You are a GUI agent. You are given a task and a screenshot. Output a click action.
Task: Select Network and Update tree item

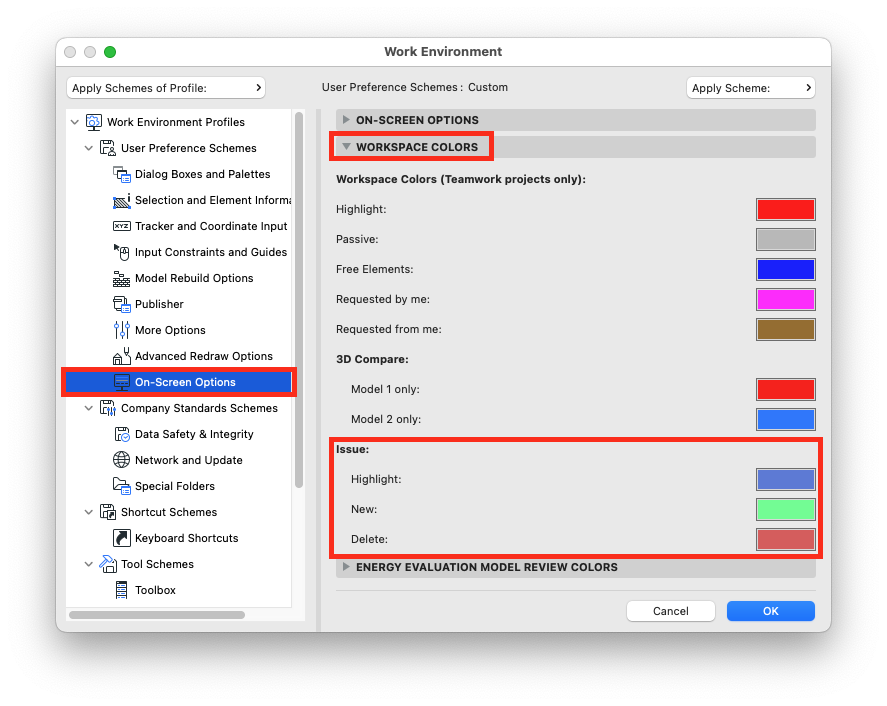189,460
